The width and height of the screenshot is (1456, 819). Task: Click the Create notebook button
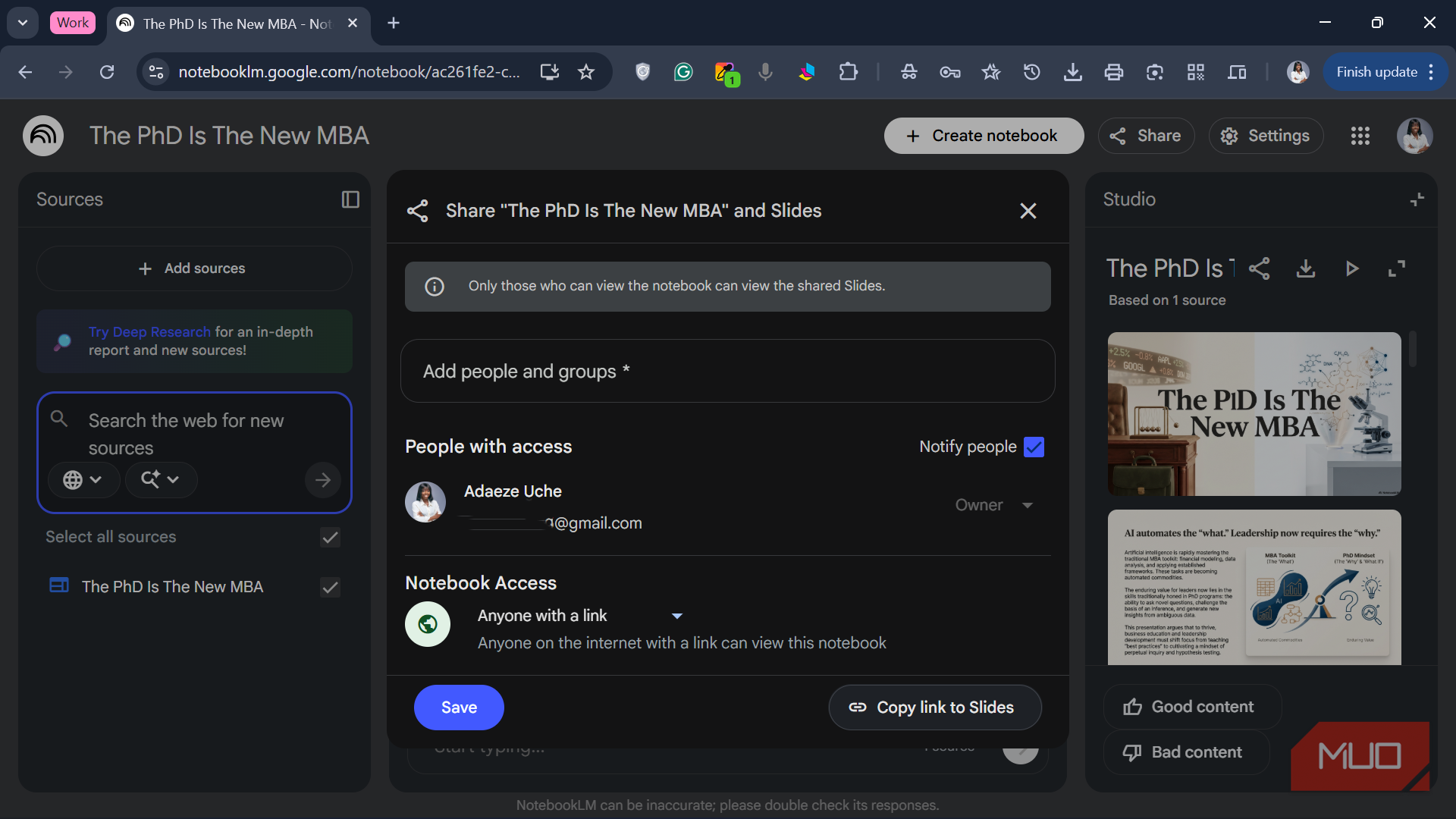[984, 136]
